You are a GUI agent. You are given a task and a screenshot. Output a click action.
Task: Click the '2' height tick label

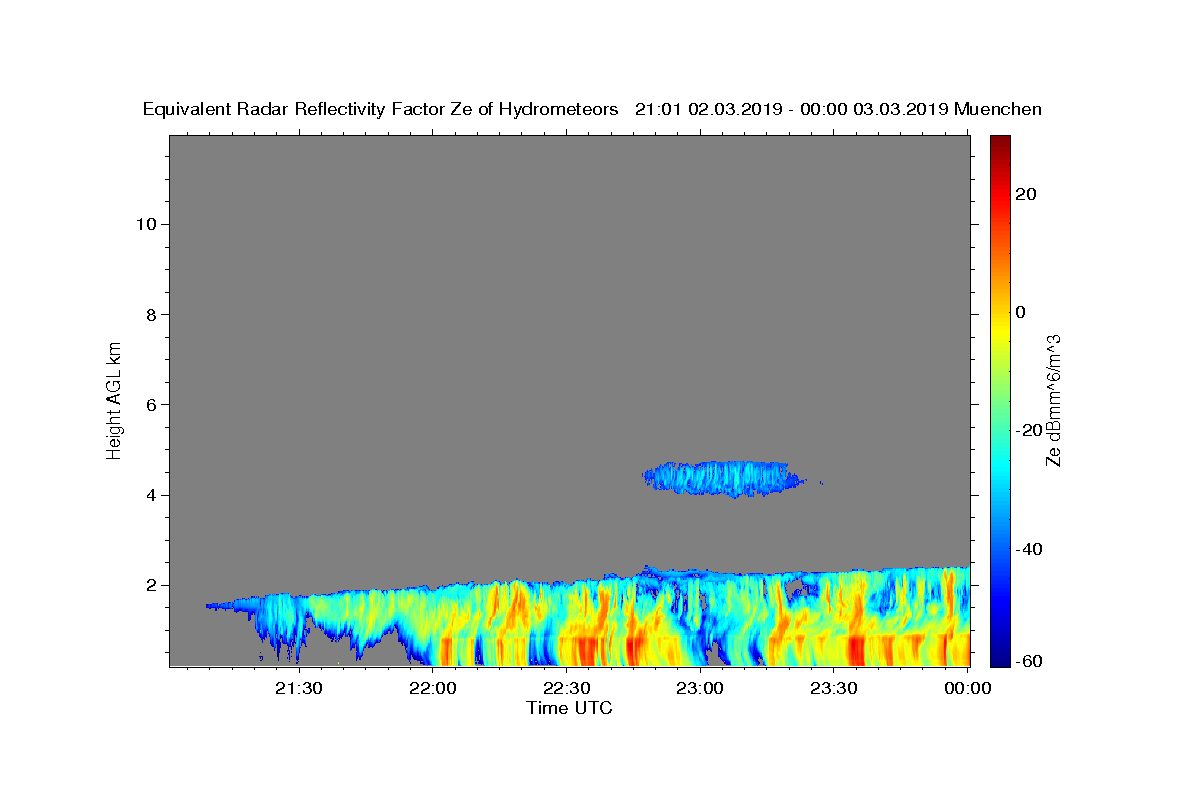[x=152, y=585]
